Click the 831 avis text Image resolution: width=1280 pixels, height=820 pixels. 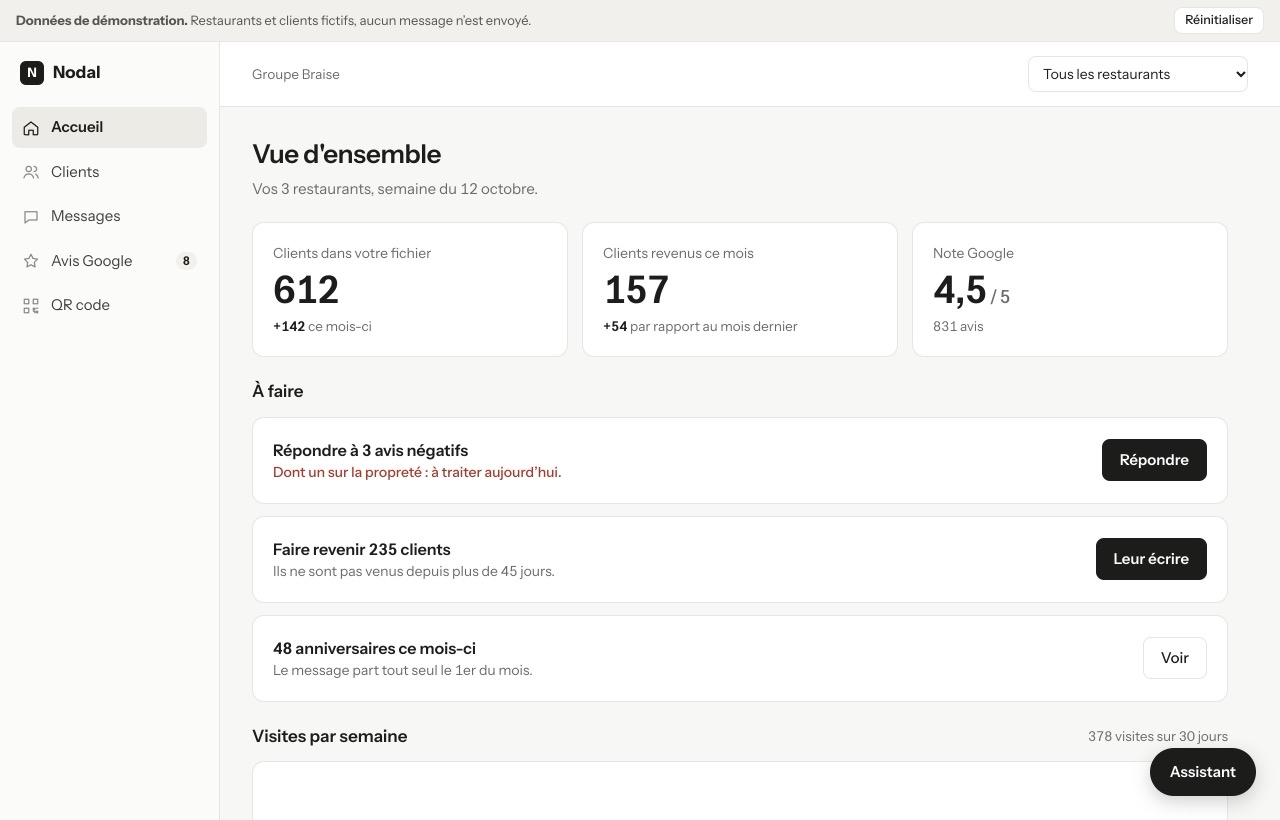[958, 326]
